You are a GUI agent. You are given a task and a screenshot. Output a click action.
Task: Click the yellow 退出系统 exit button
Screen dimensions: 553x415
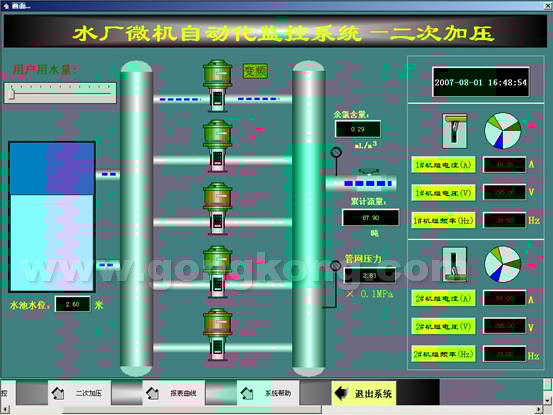tap(364, 393)
